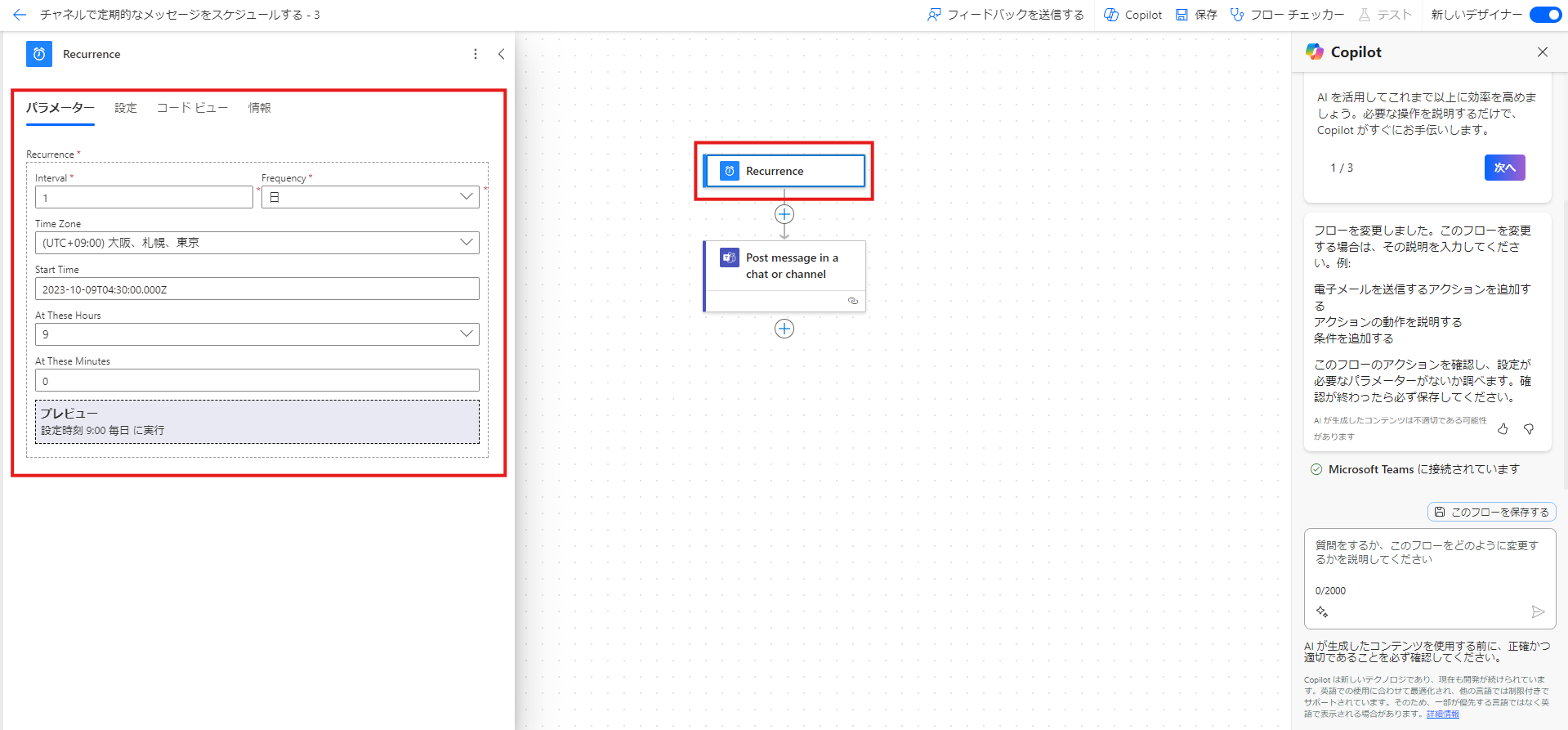Select the Post message in a chat or channel card
Screen dimensions: 1568x730
(x=784, y=275)
